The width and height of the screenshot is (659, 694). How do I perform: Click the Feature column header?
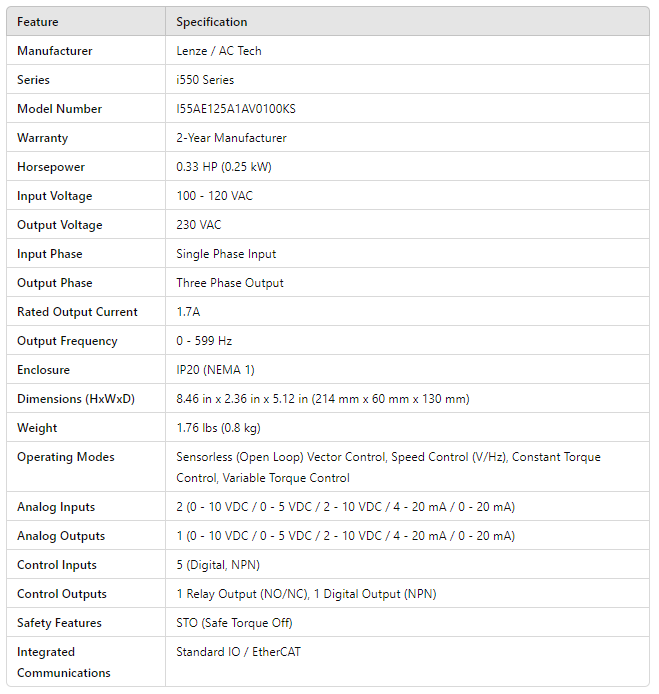(x=38, y=22)
